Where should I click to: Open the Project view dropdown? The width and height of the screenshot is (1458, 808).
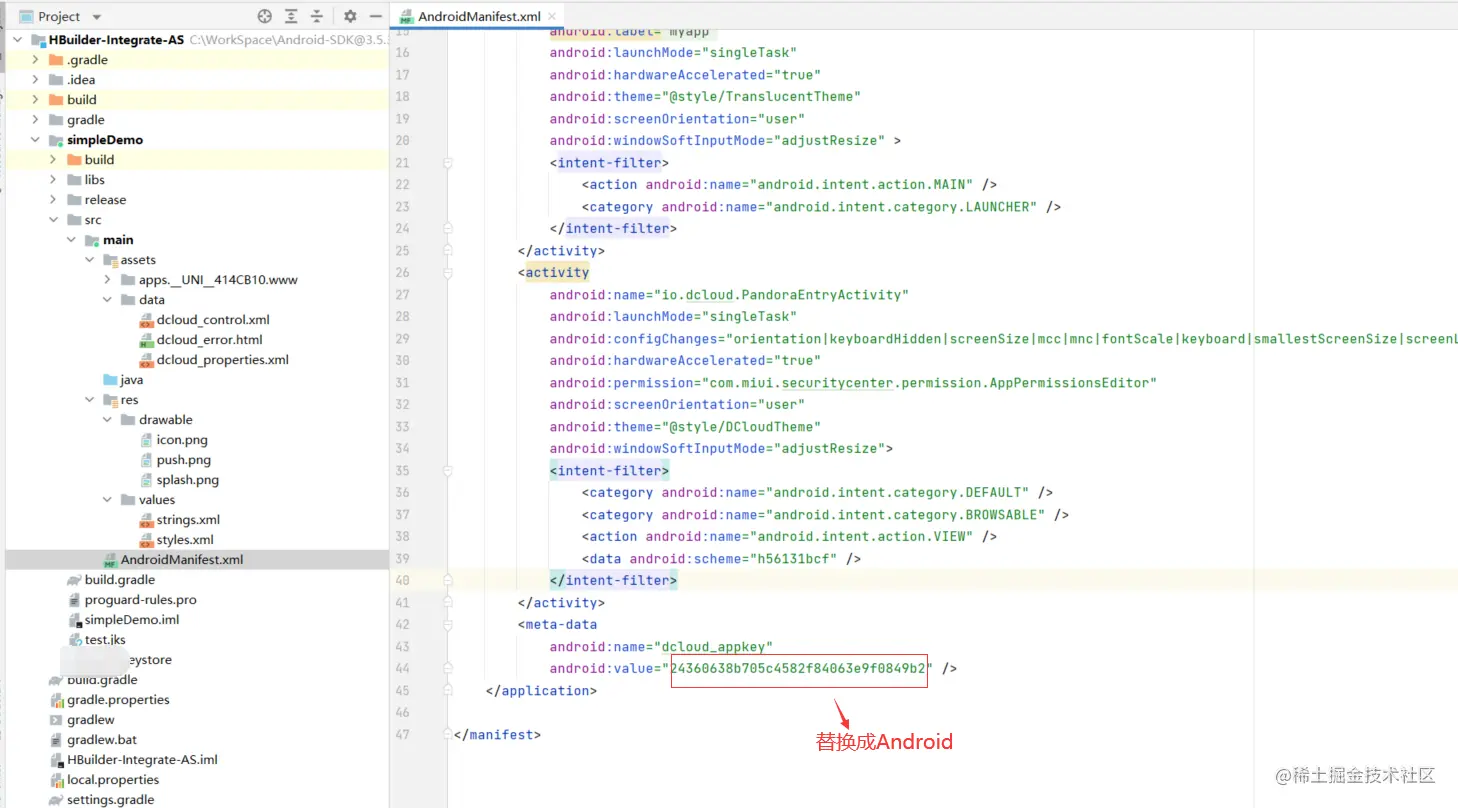[96, 17]
